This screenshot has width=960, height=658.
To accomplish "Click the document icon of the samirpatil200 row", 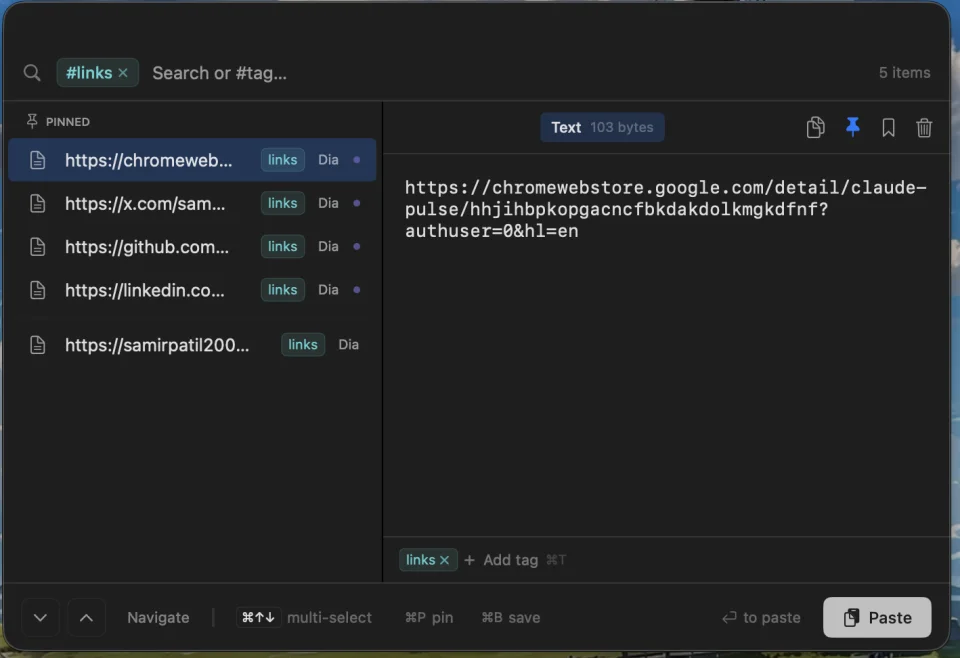I will click(x=38, y=345).
